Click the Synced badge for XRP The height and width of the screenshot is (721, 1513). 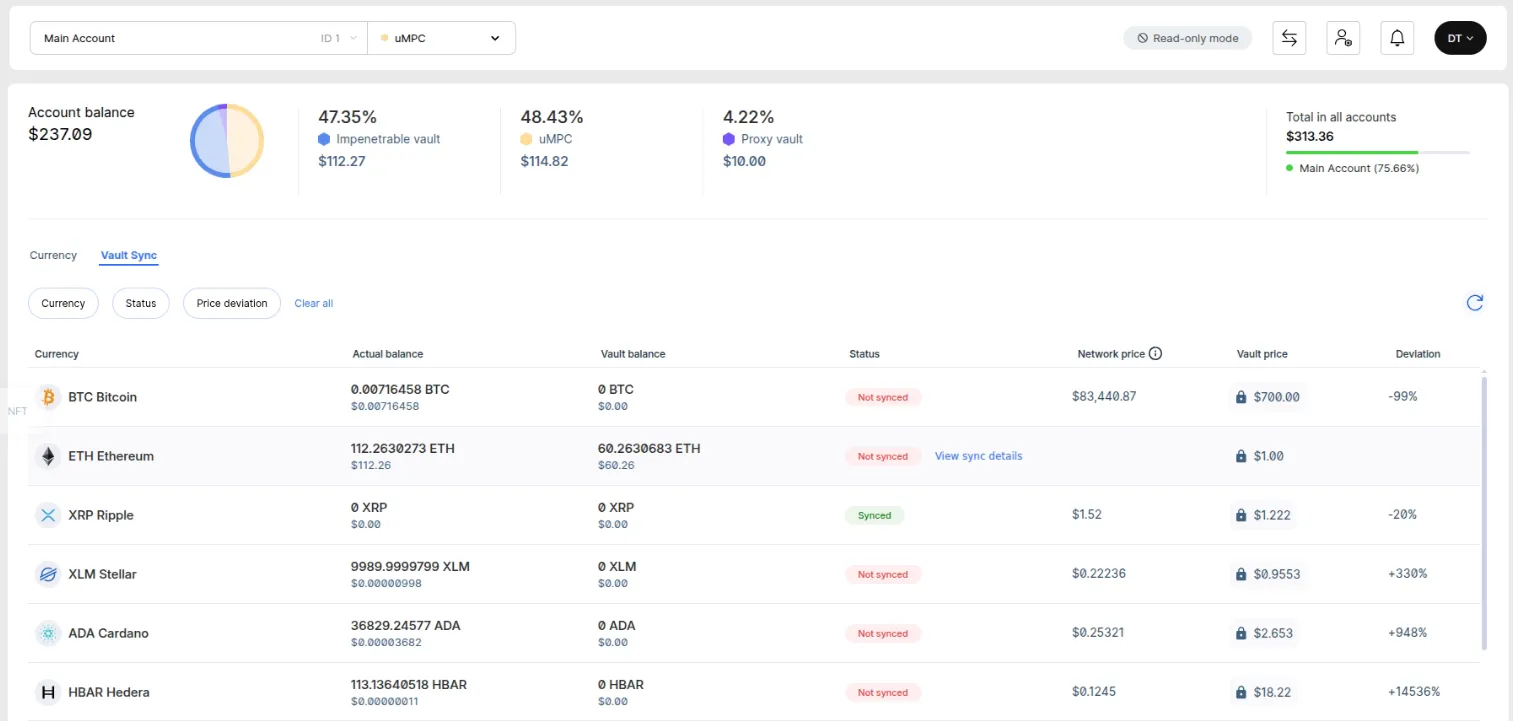tap(874, 515)
